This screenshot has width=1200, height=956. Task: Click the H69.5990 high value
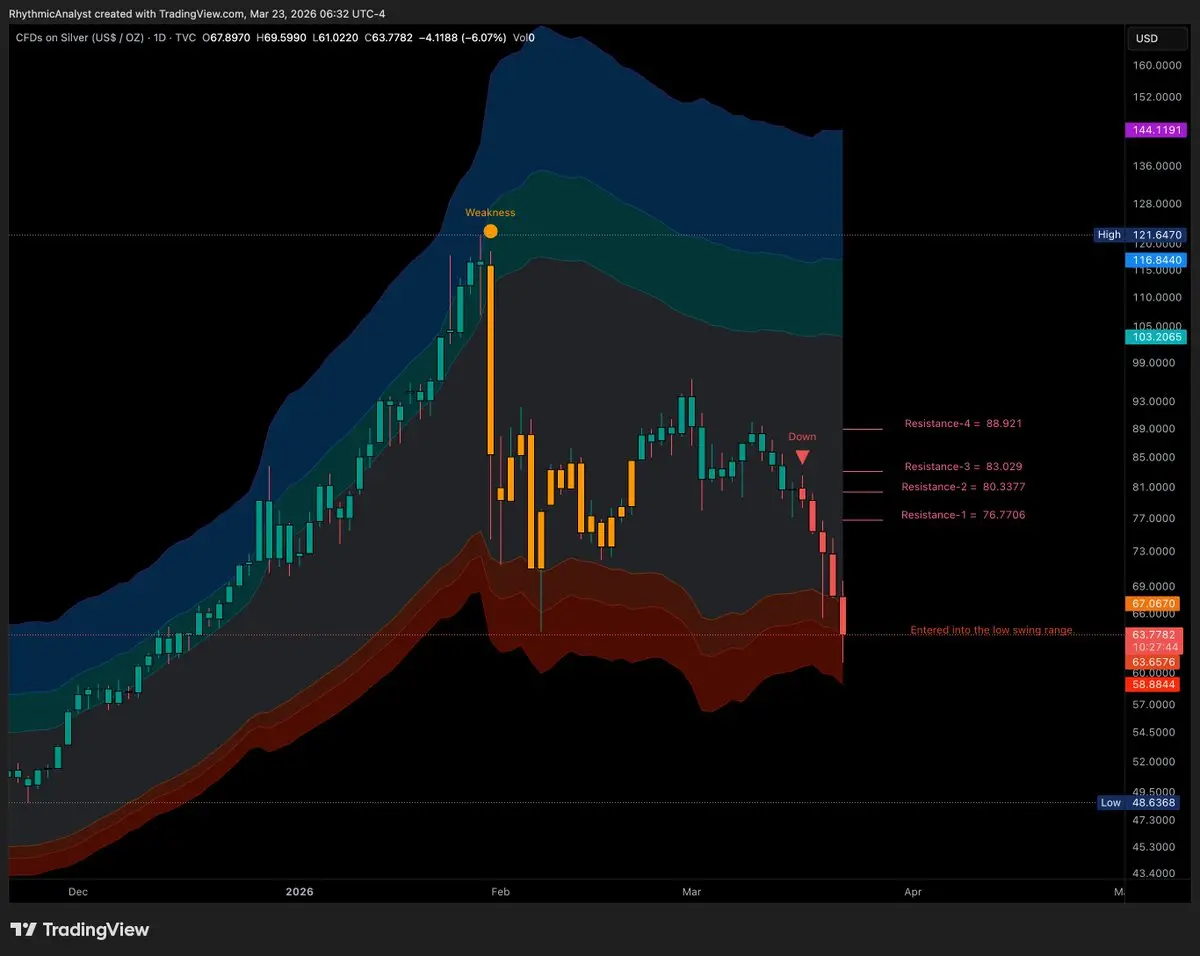pos(282,38)
